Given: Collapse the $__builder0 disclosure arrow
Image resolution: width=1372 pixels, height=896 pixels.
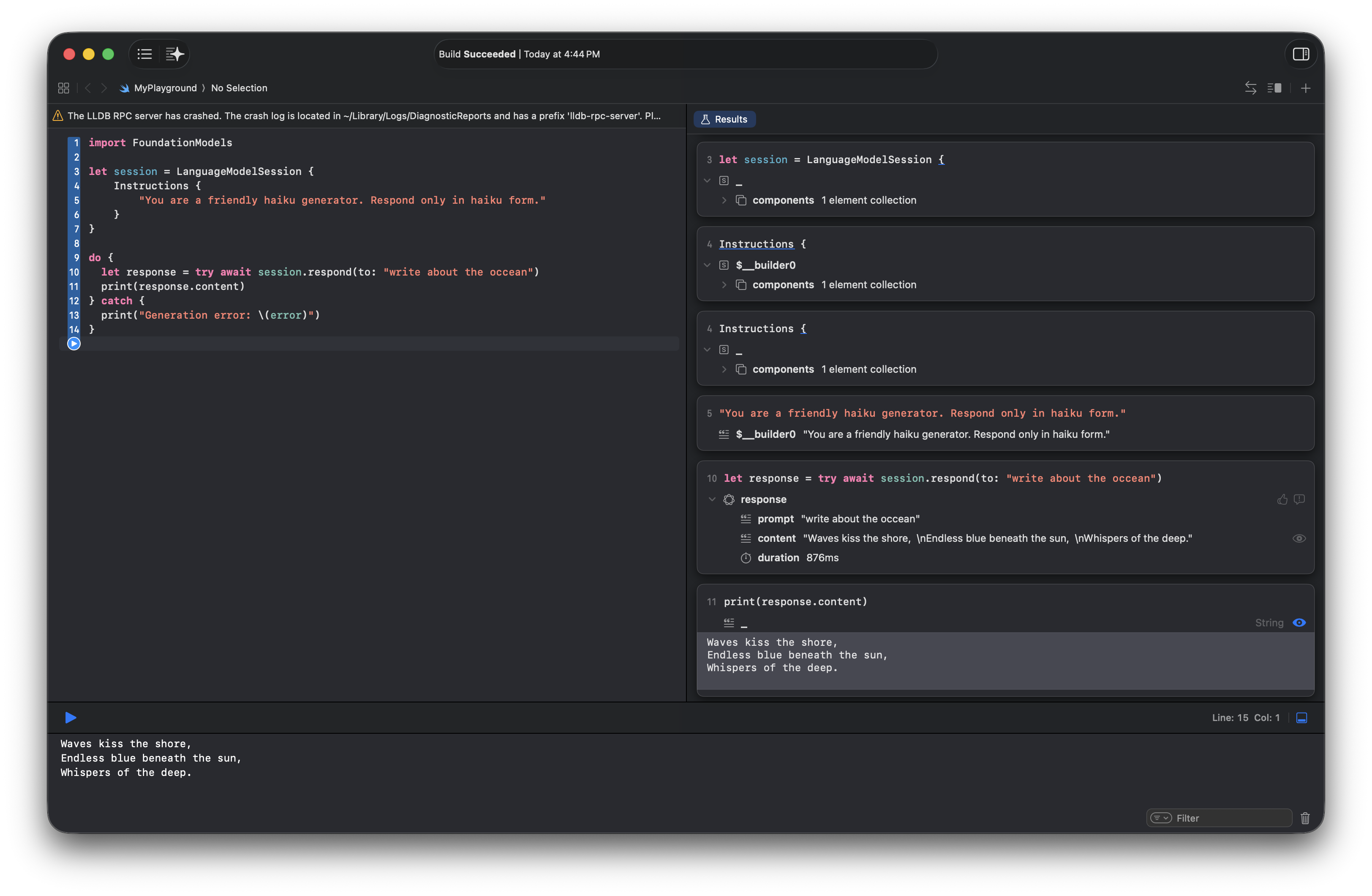Looking at the screenshot, I should click(707, 265).
